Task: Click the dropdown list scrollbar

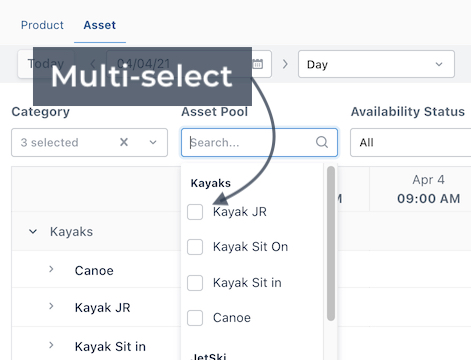Action: click(331, 243)
